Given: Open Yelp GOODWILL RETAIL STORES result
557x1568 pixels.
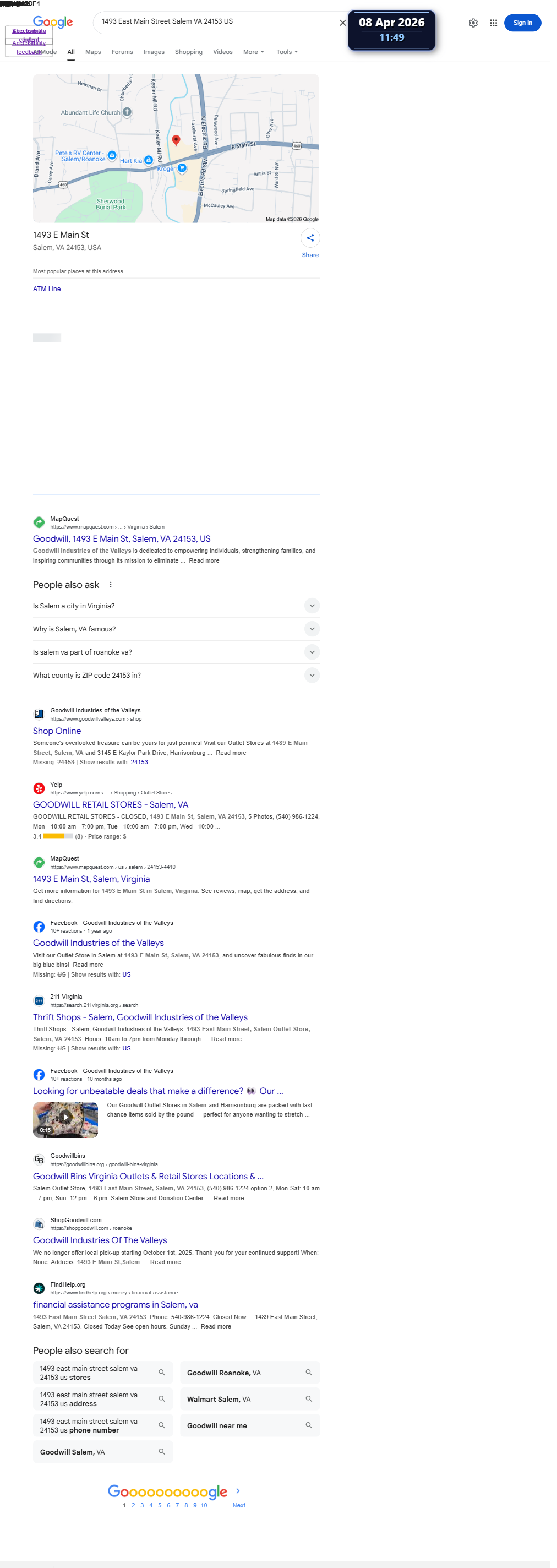Looking at the screenshot, I should click(x=112, y=813).
